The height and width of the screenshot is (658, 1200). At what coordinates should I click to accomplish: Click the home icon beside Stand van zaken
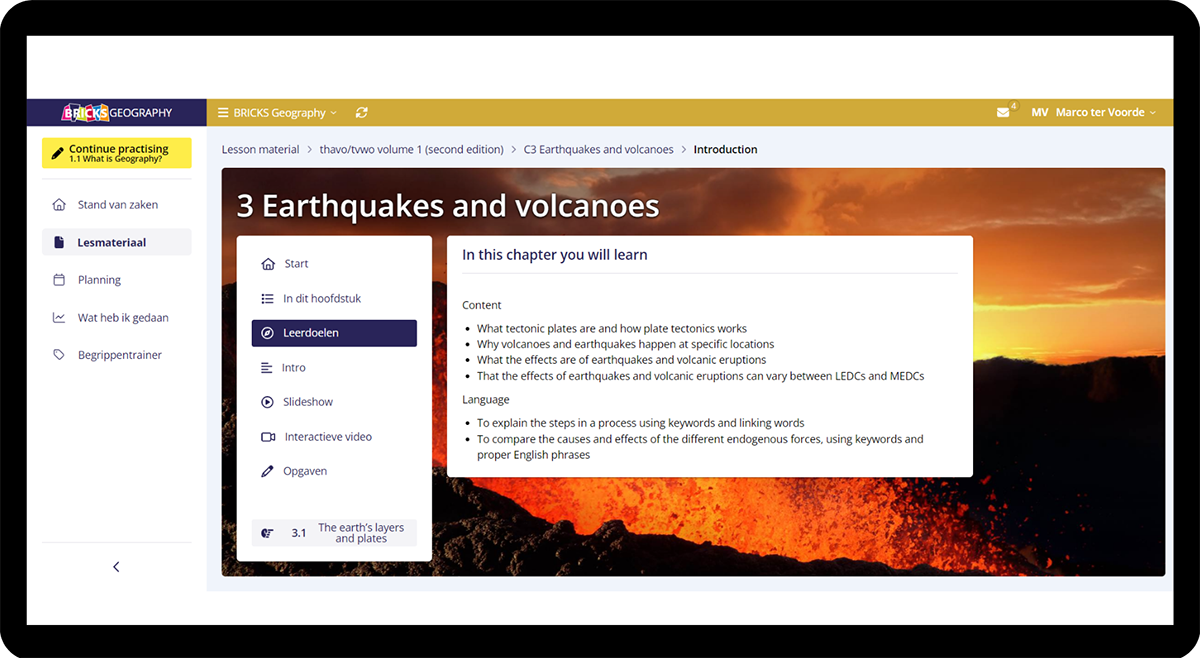point(59,205)
